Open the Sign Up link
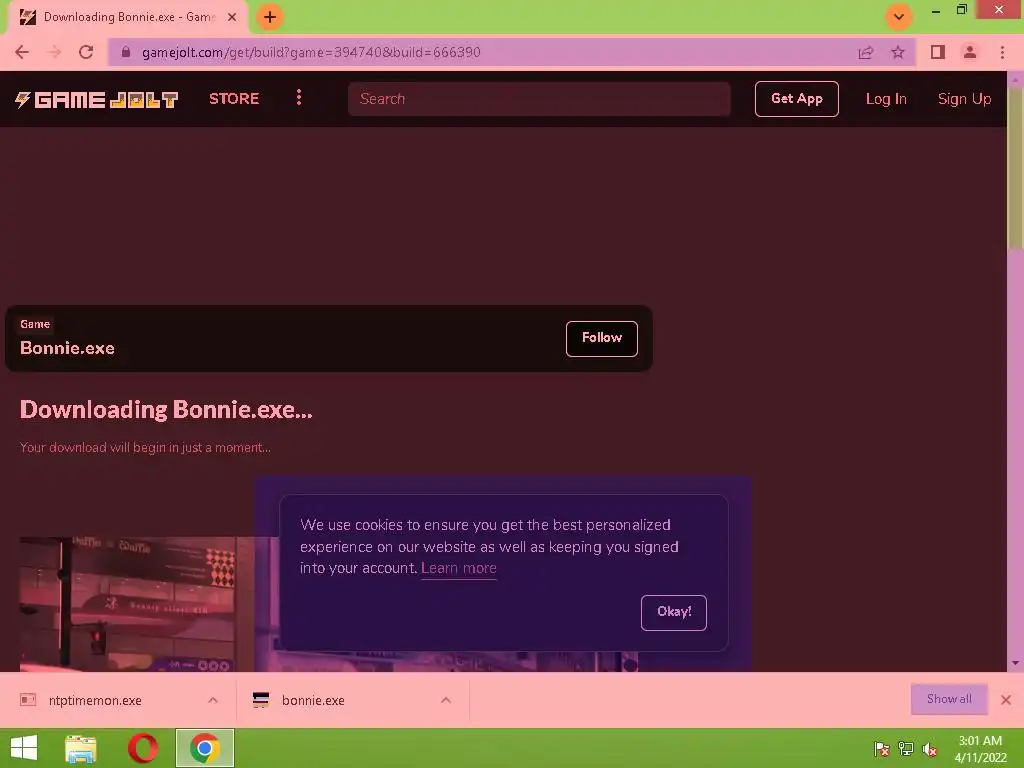This screenshot has width=1024, height=768. point(965,99)
